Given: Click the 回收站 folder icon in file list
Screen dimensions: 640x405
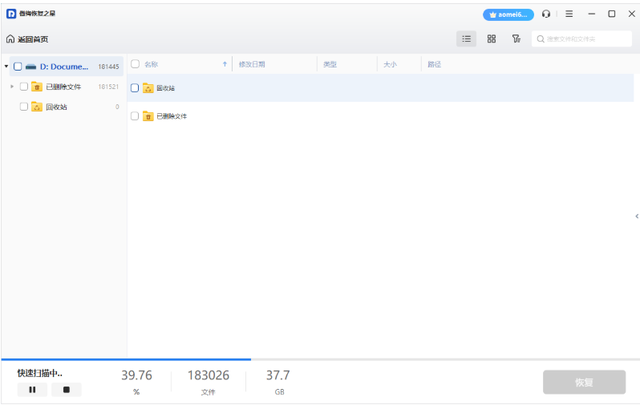Looking at the screenshot, I should (x=148, y=88).
